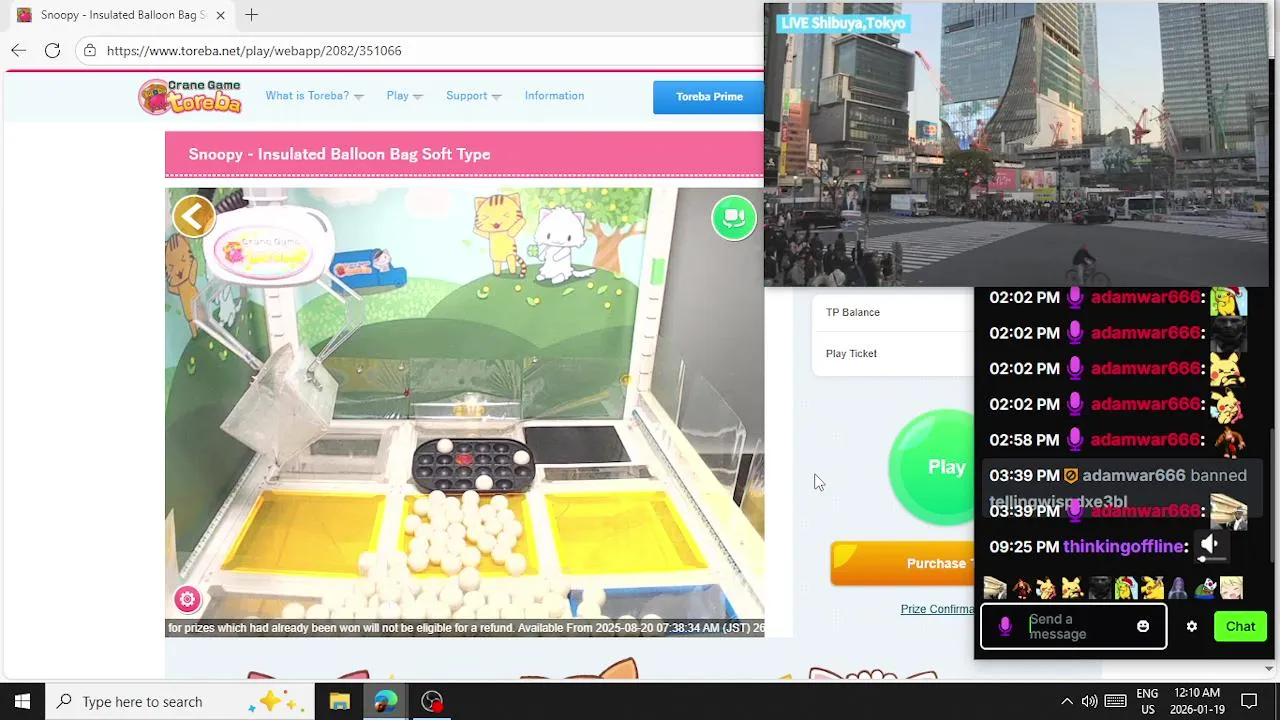Viewport: 1280px width, 720px height.
Task: Click the speaker emote in thinkingoffline's message
Action: pos(1210,545)
